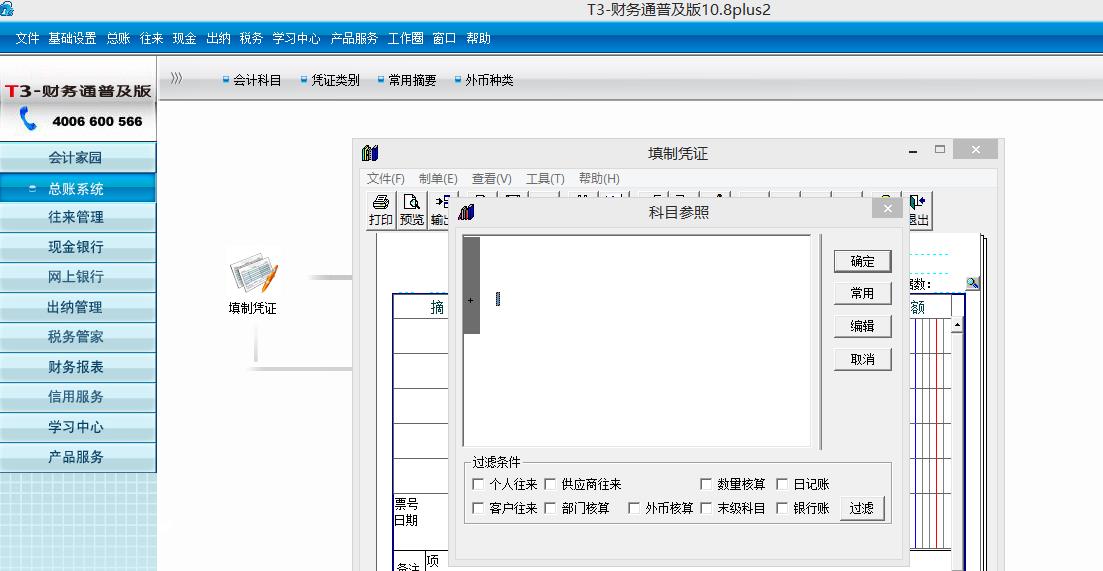
Task: Open the 帮助(H) menu in 填制凭证 window
Action: point(599,179)
